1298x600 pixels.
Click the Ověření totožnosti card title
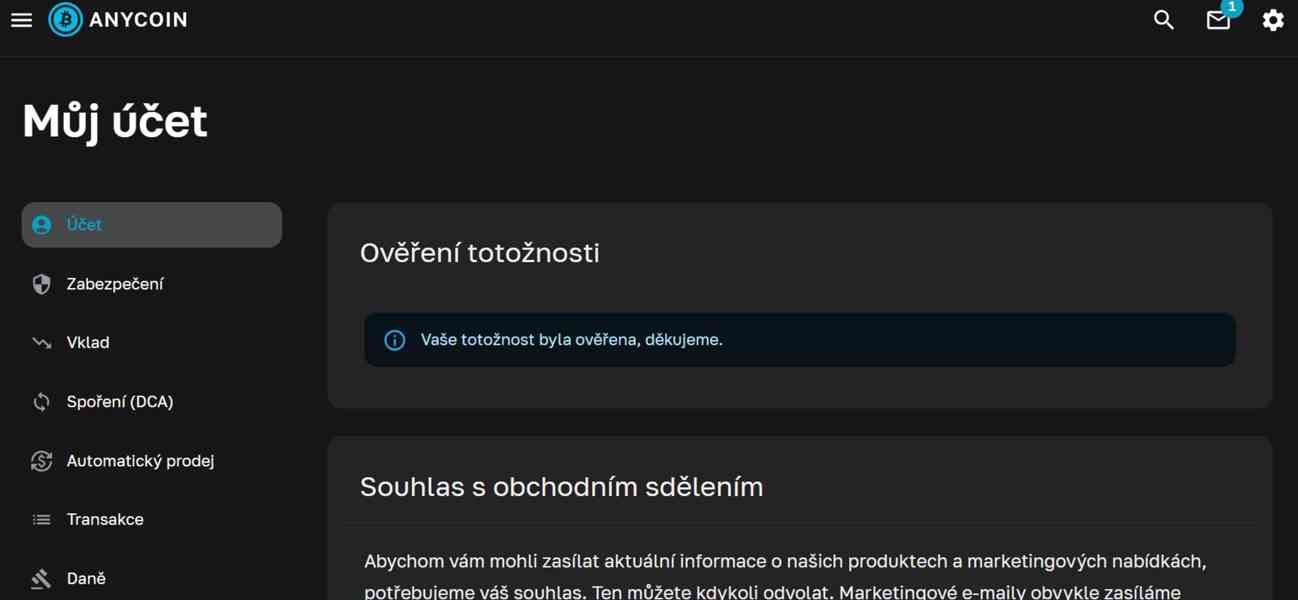[480, 253]
